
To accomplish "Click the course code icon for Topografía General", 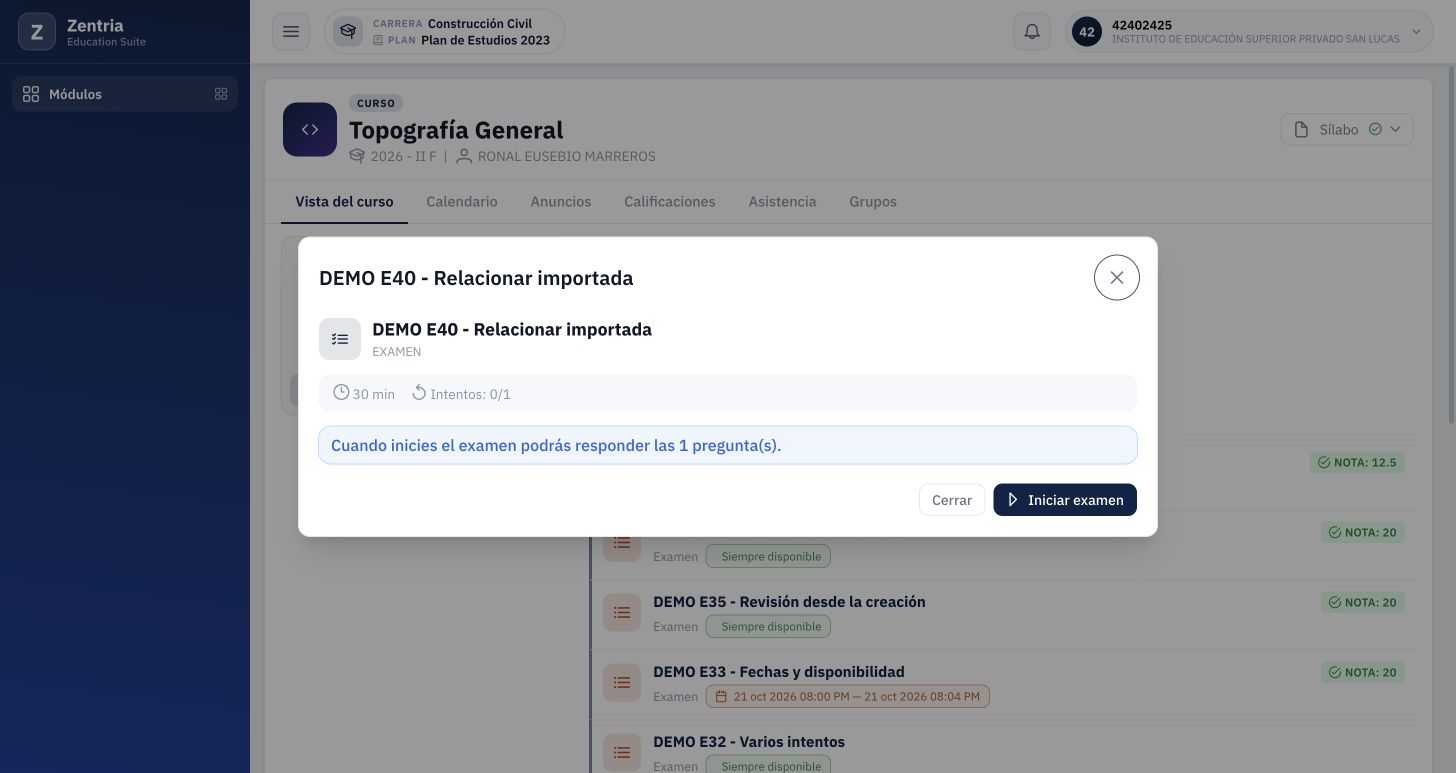I will (x=310, y=130).
